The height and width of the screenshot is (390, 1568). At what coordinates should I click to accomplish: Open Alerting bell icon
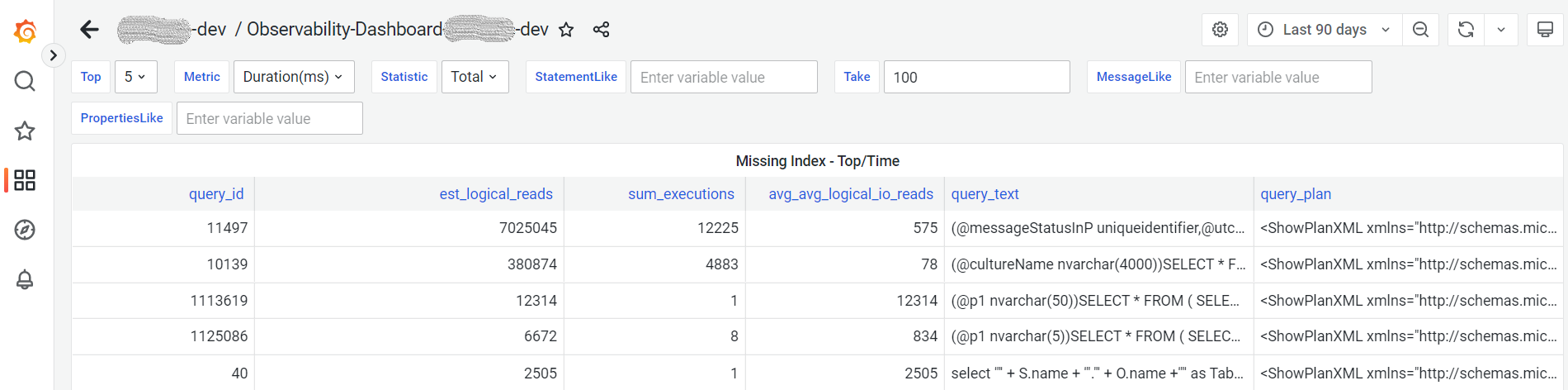(25, 279)
